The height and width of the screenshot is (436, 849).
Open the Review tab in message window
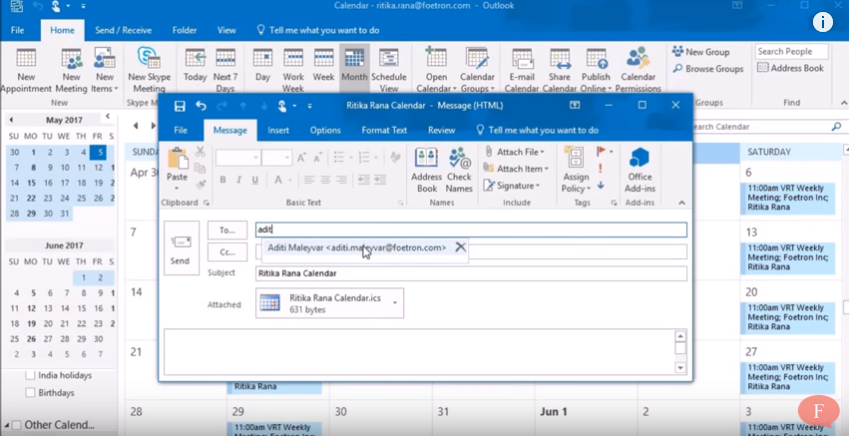pos(441,131)
